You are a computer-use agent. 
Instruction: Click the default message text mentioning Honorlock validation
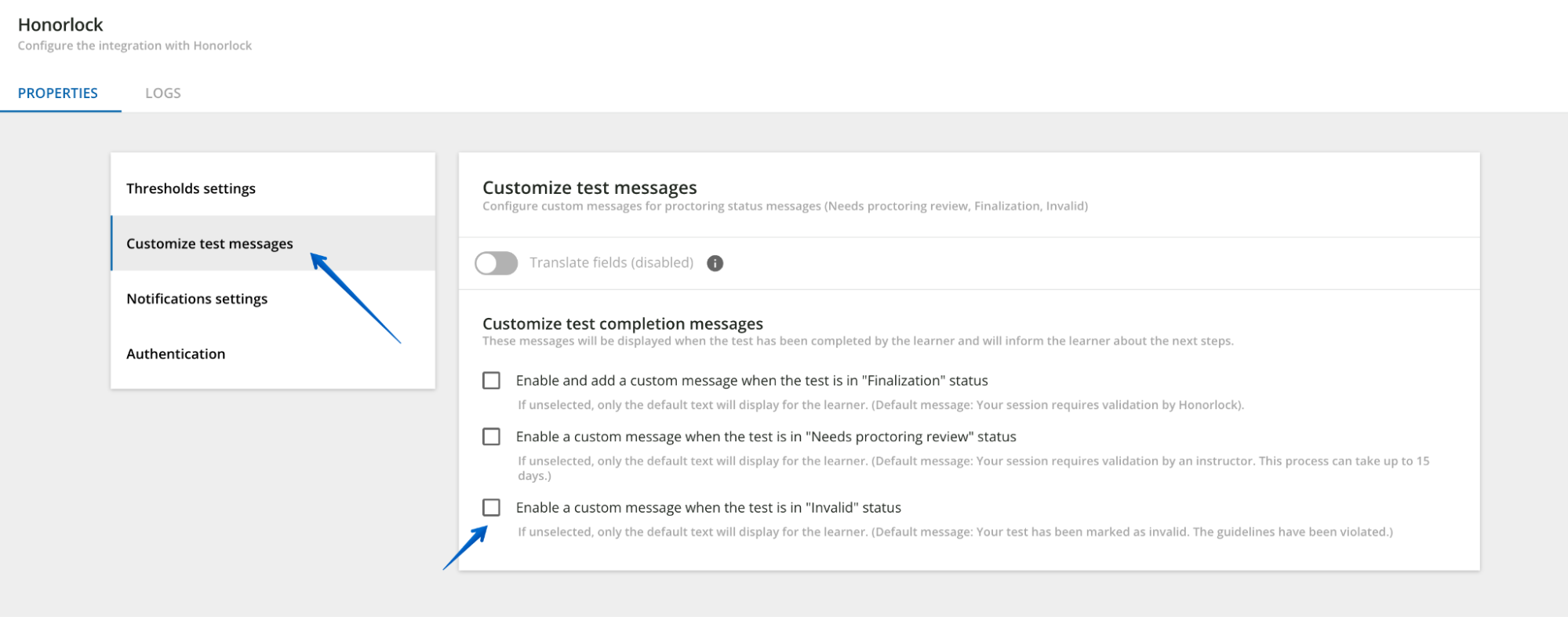pyautogui.click(x=881, y=405)
